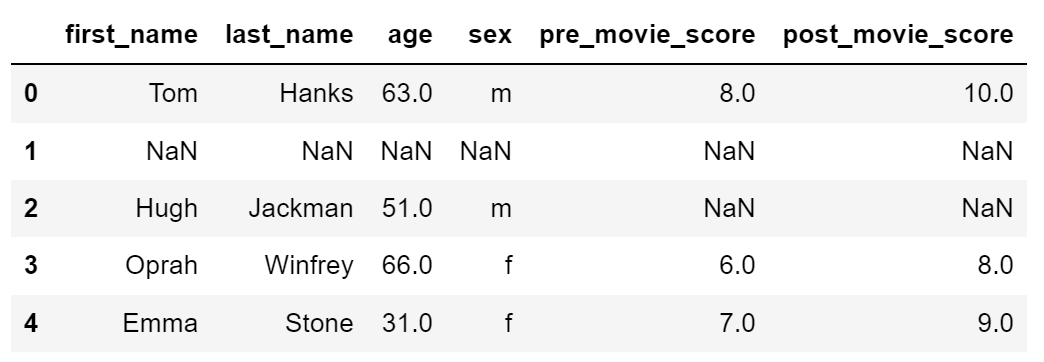Select row index 1
This screenshot has height=362, width=1044.
[31, 151]
